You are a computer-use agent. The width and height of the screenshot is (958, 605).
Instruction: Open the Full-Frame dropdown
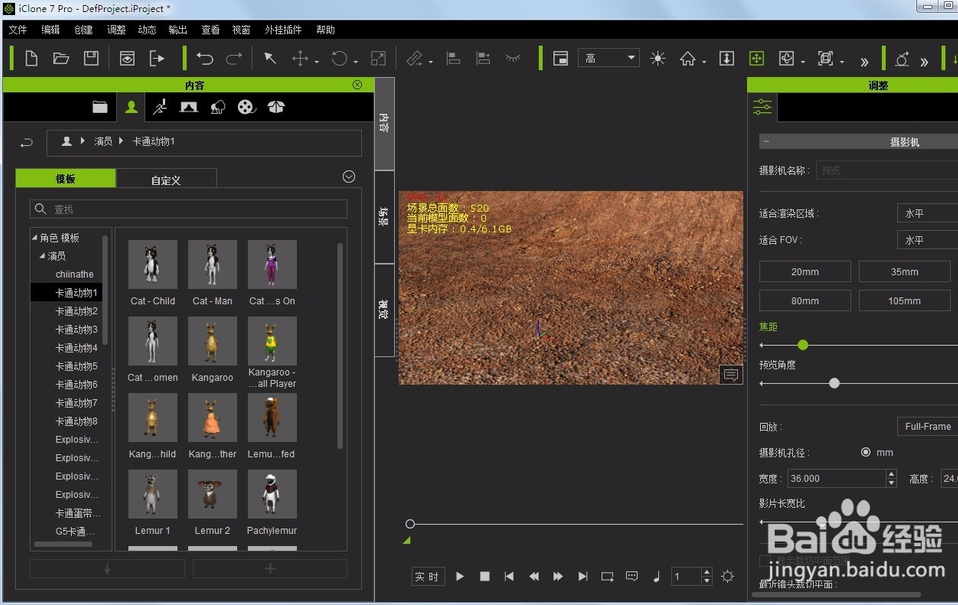[x=927, y=426]
